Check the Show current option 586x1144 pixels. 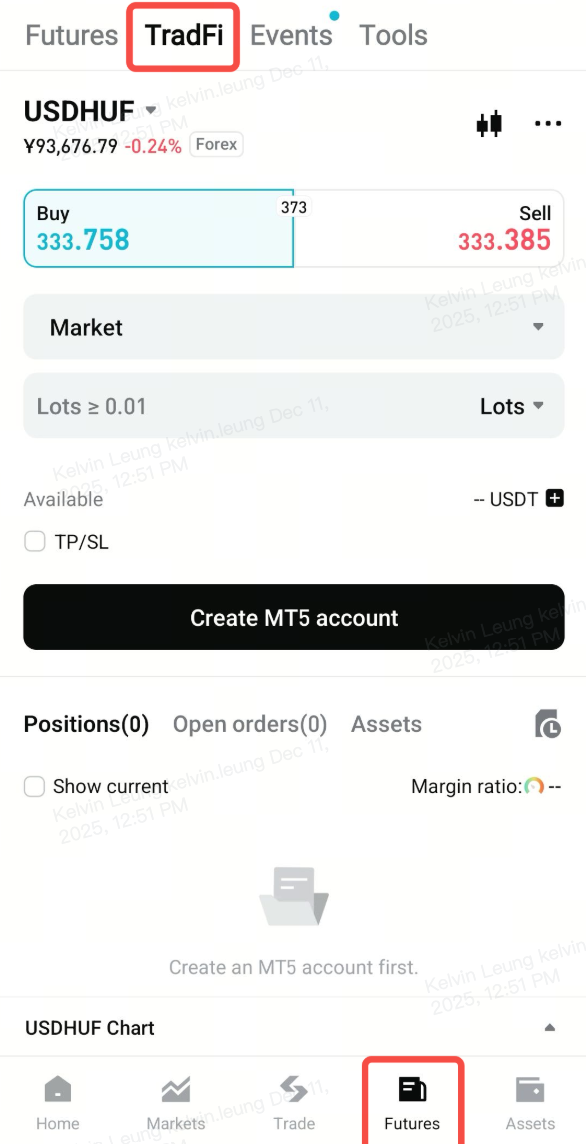click(35, 786)
